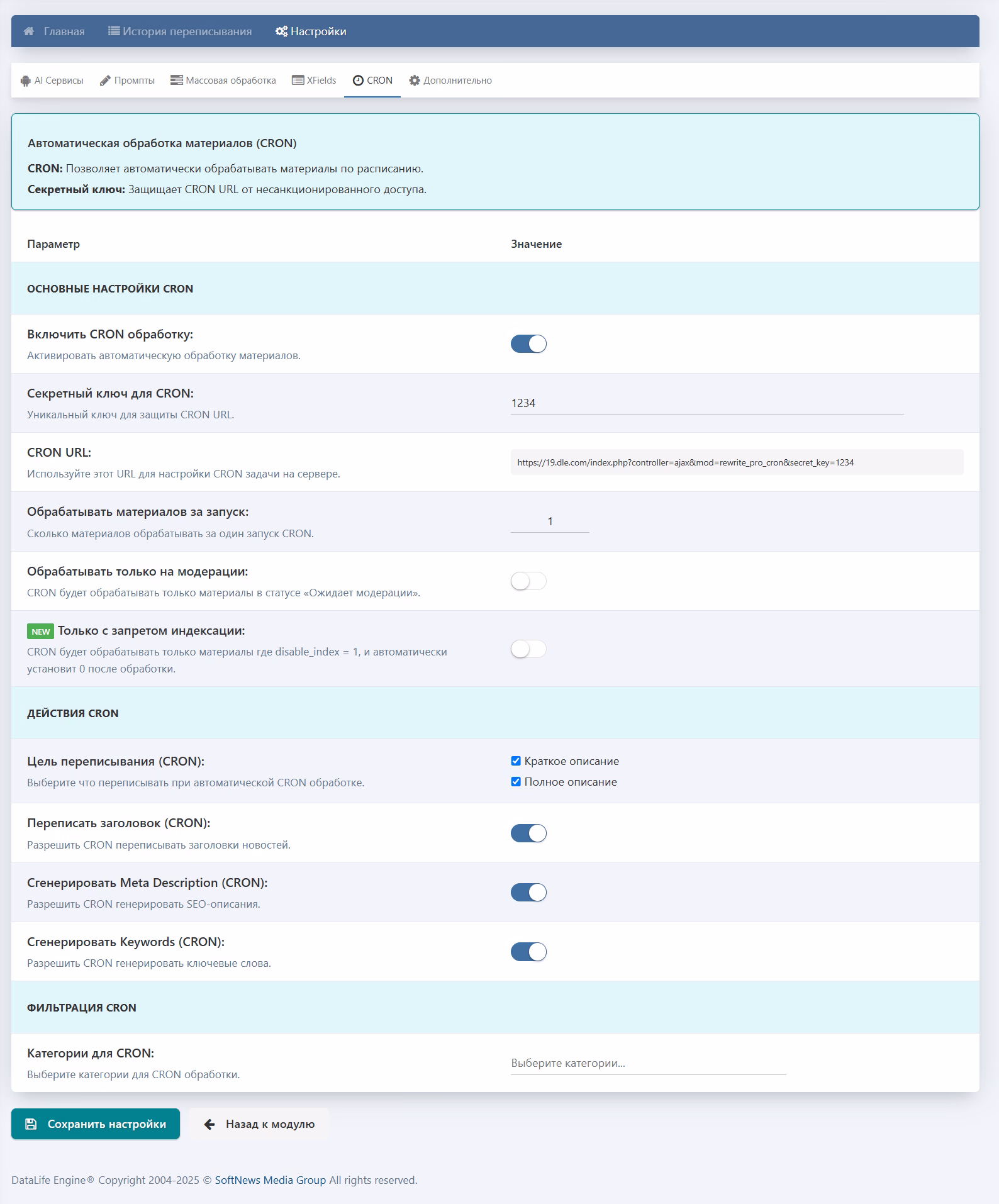Click the gears icon beside Настройки
Image resolution: width=999 pixels, height=1204 pixels.
pyautogui.click(x=281, y=31)
